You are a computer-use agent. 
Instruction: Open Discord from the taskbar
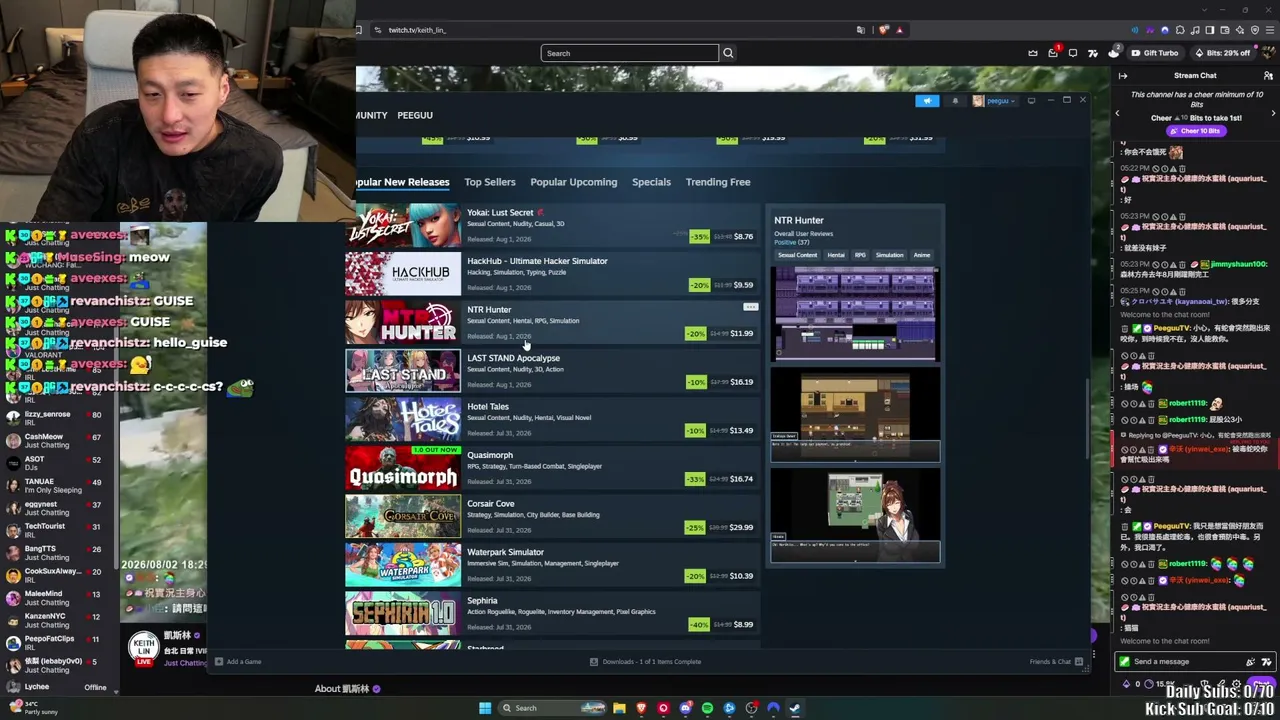point(685,708)
